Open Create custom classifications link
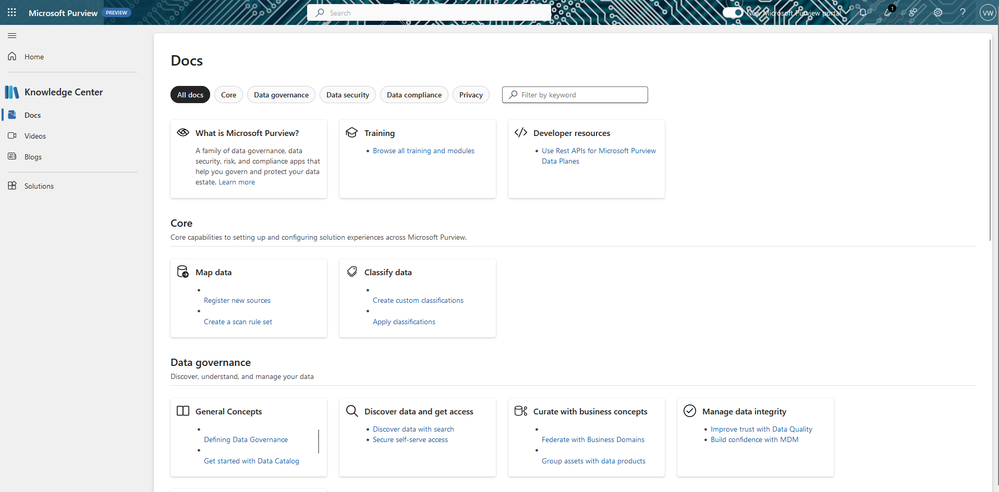This screenshot has width=999, height=492. click(418, 300)
